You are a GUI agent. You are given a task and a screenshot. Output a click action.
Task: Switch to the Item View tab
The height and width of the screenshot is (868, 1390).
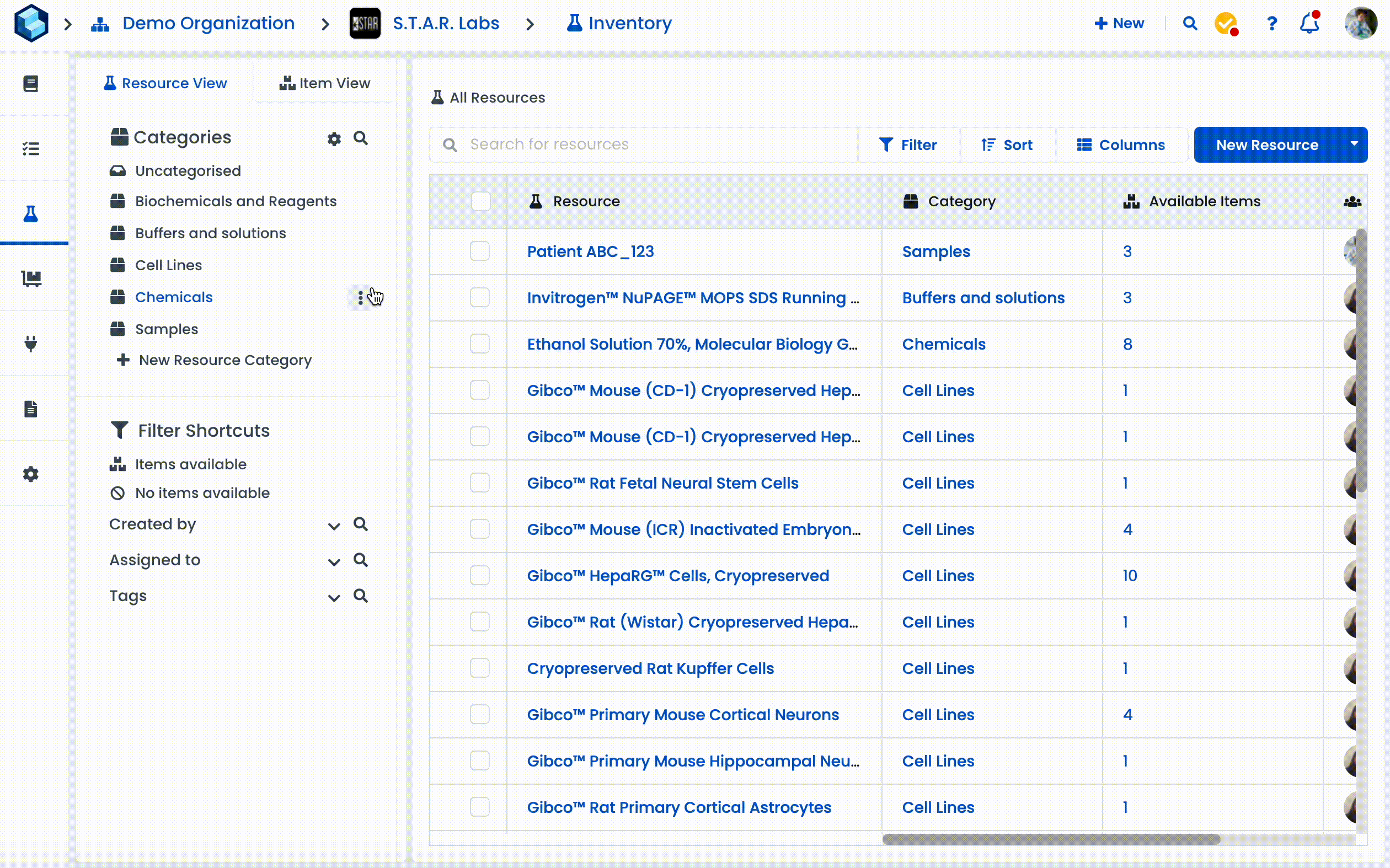coord(325,83)
